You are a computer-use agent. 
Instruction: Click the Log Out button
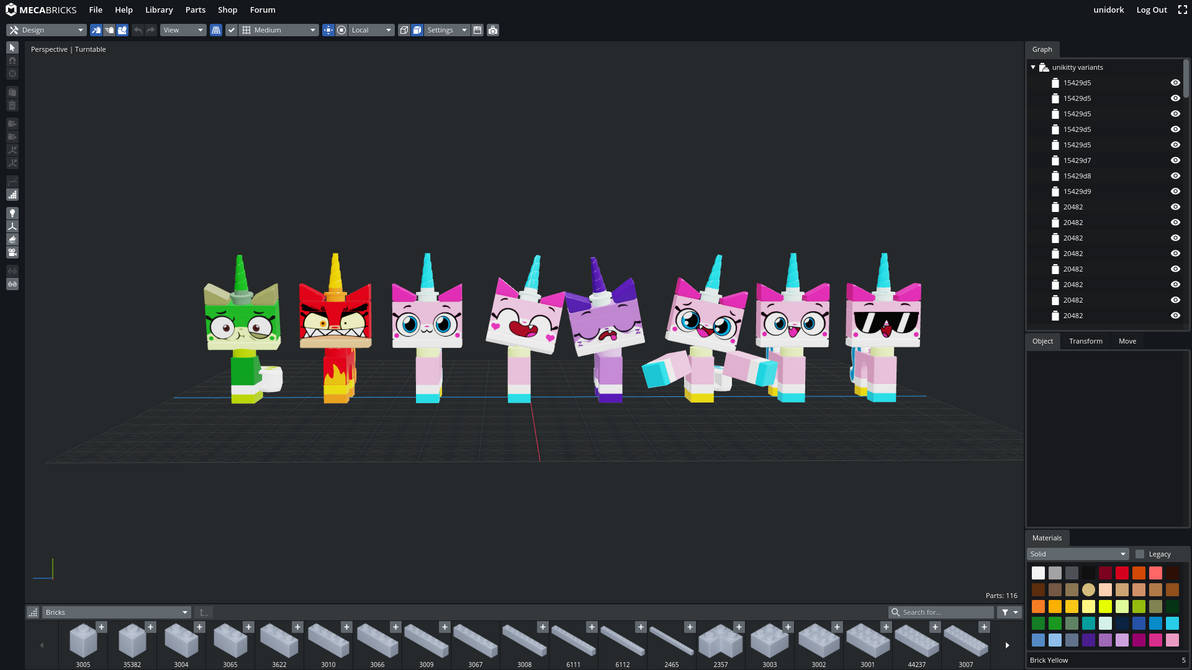click(1151, 9)
